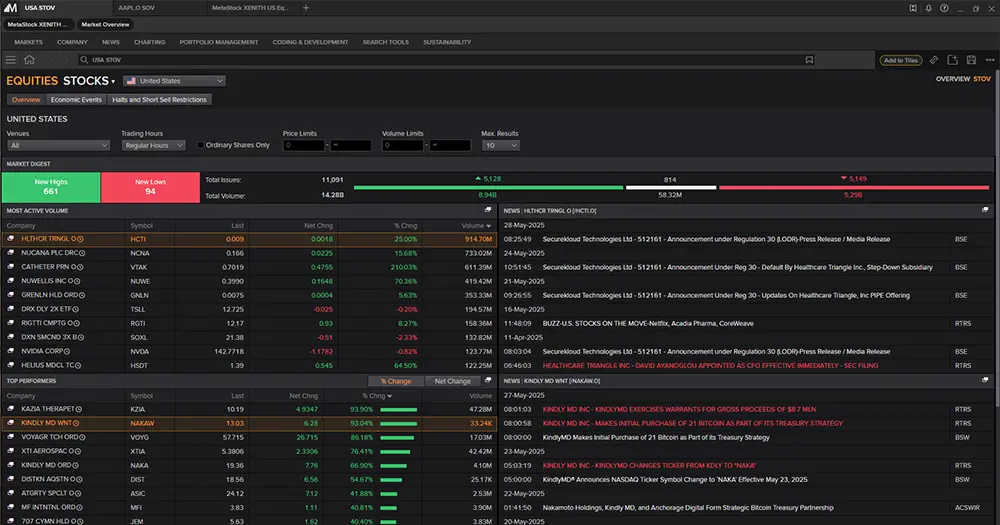The height and width of the screenshot is (525, 1000).
Task: Pop out the Most Active Volume panel
Action: [488, 210]
